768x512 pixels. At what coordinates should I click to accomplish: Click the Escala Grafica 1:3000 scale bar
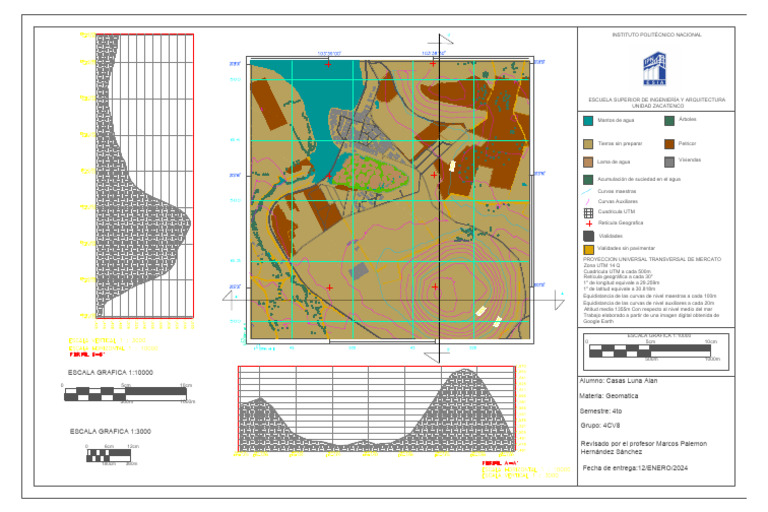[108, 456]
